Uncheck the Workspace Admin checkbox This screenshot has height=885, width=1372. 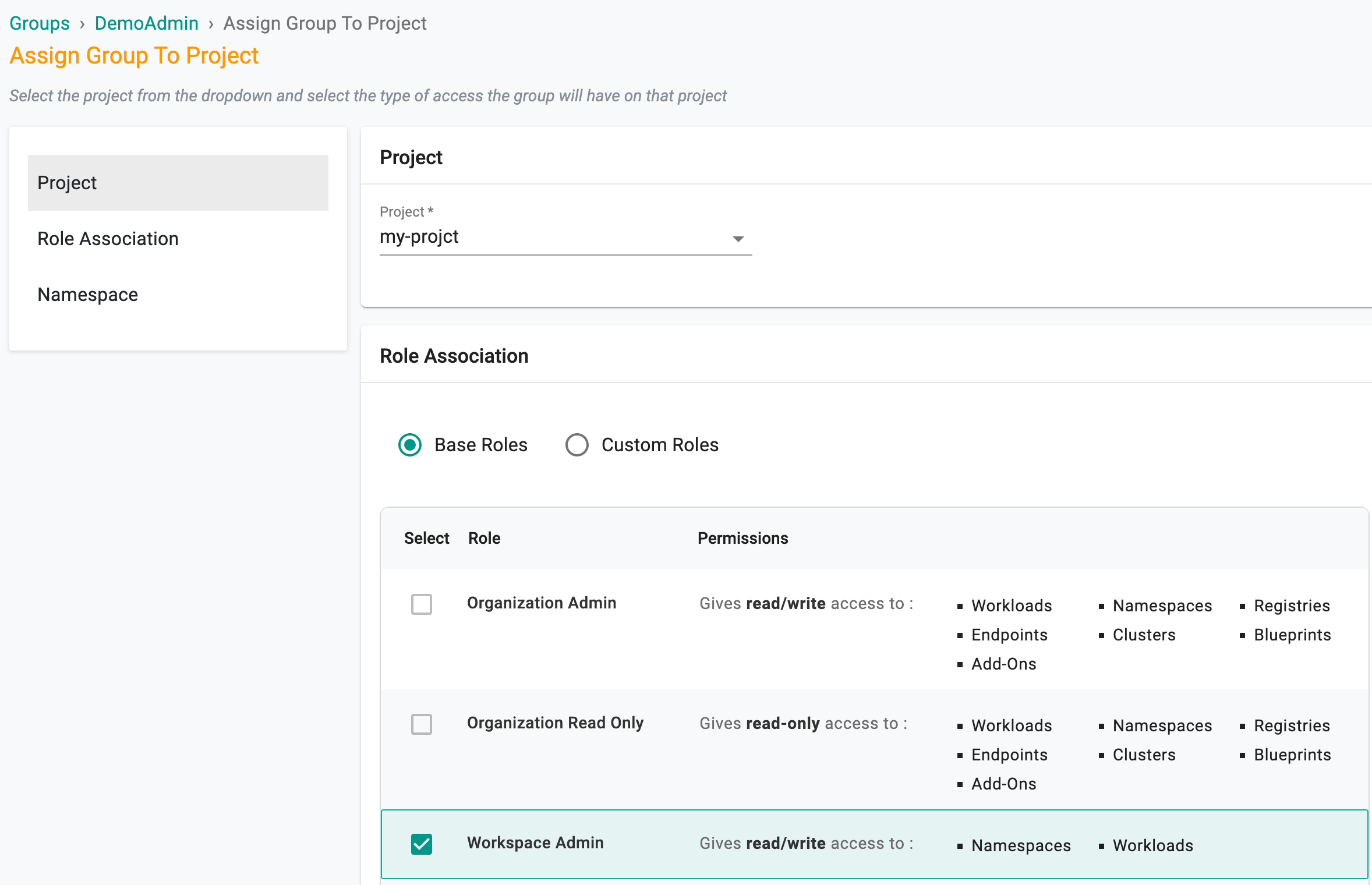tap(422, 844)
